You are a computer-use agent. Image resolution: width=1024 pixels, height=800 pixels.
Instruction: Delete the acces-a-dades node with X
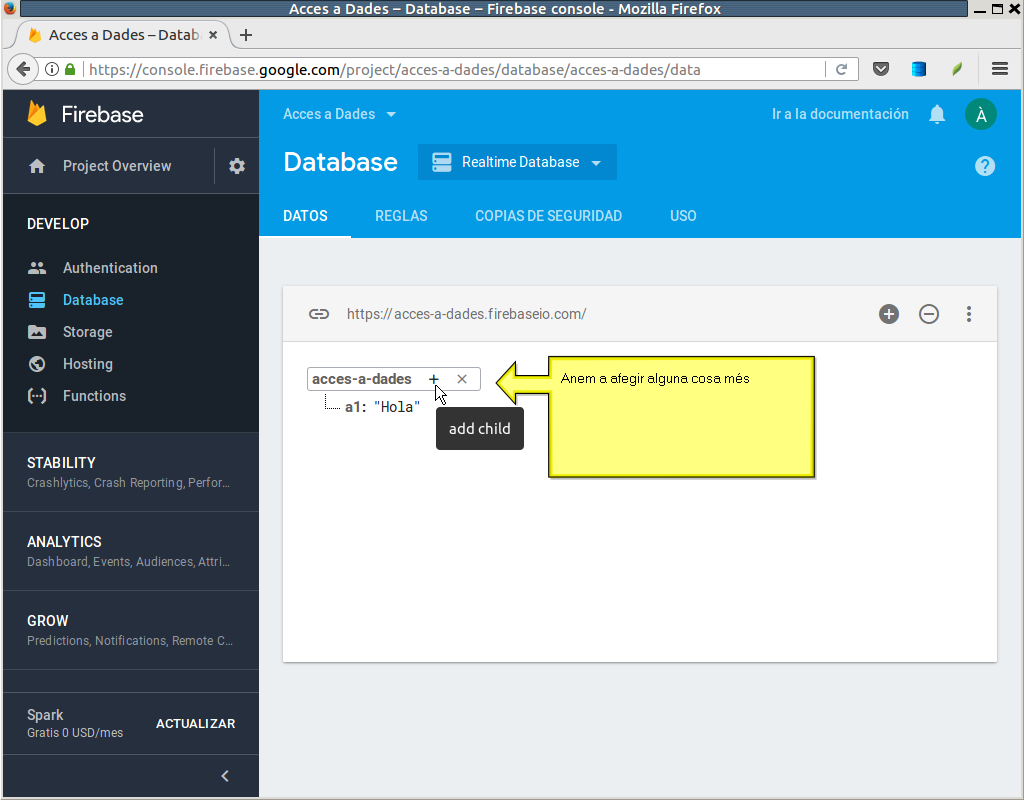pos(462,379)
